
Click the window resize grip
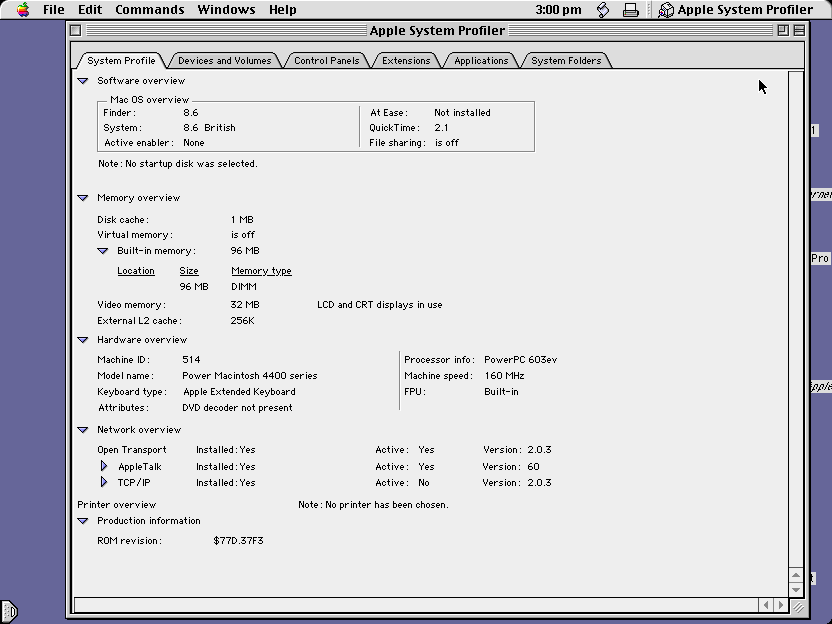pos(798,606)
